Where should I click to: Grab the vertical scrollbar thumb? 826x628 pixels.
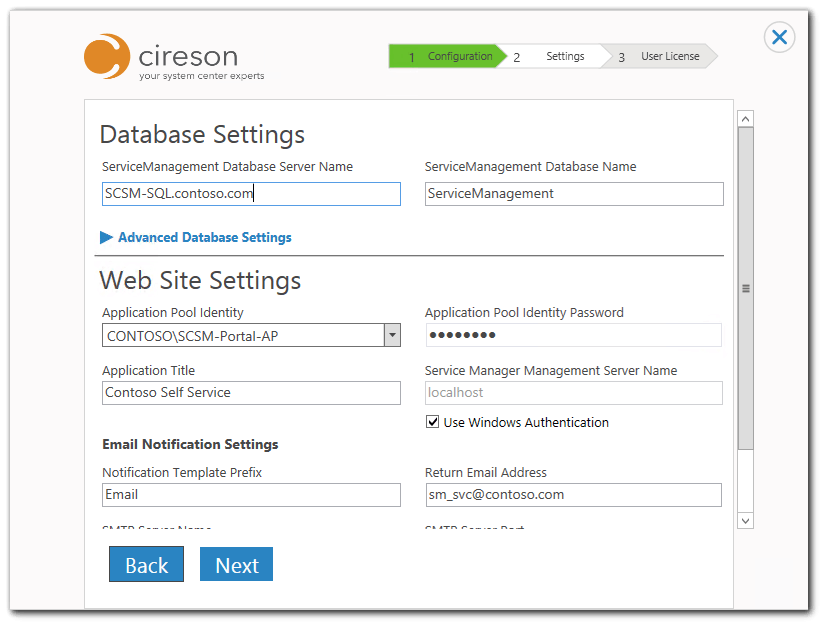[745, 288]
